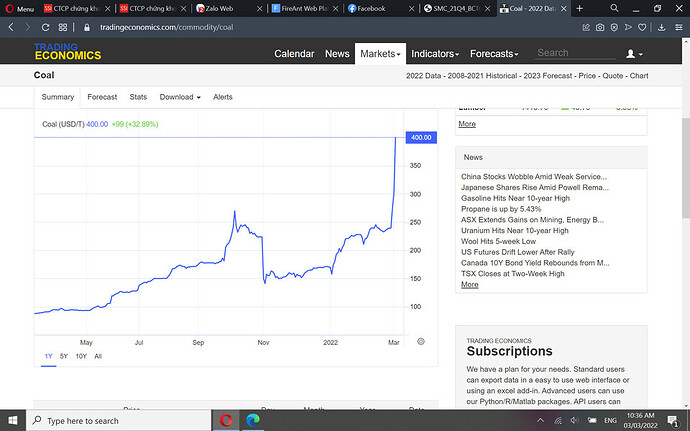
Task: Switch to the Forecast tab
Action: click(x=102, y=97)
